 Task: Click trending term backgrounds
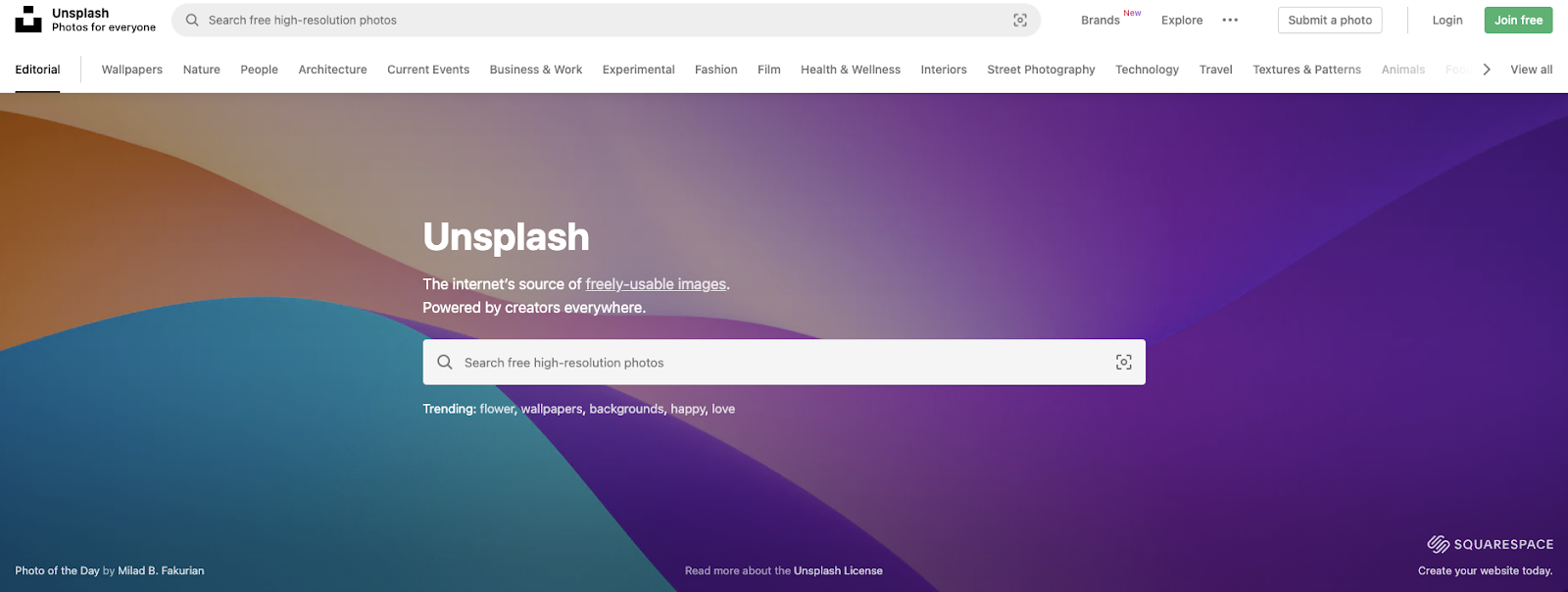point(626,409)
